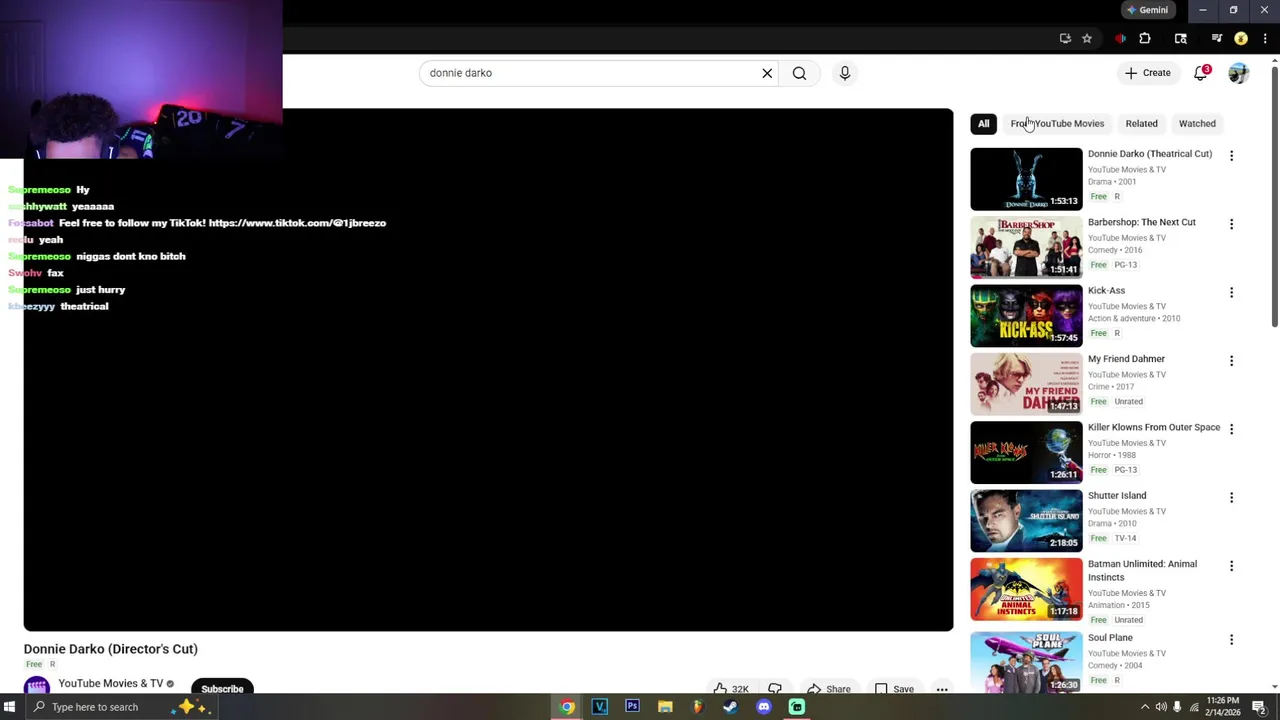Open options menu for Soul Plane
This screenshot has height=720, width=1280.
point(1231,639)
